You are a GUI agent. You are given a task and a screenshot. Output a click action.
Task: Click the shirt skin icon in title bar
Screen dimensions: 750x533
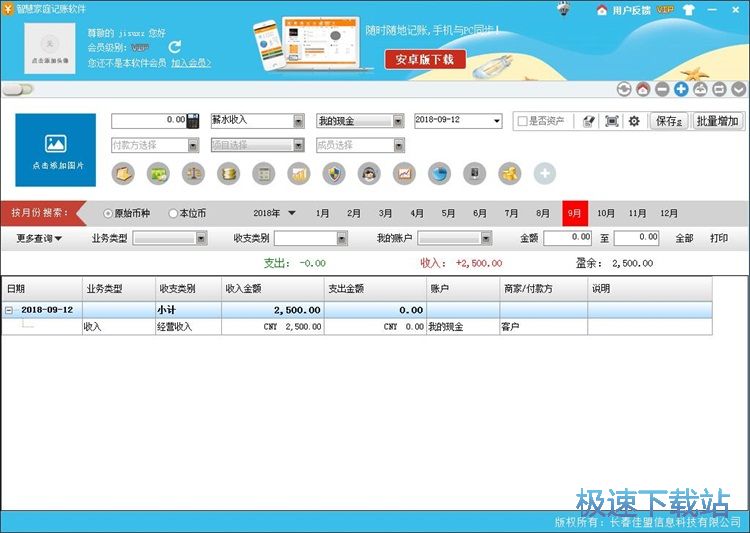click(x=688, y=10)
